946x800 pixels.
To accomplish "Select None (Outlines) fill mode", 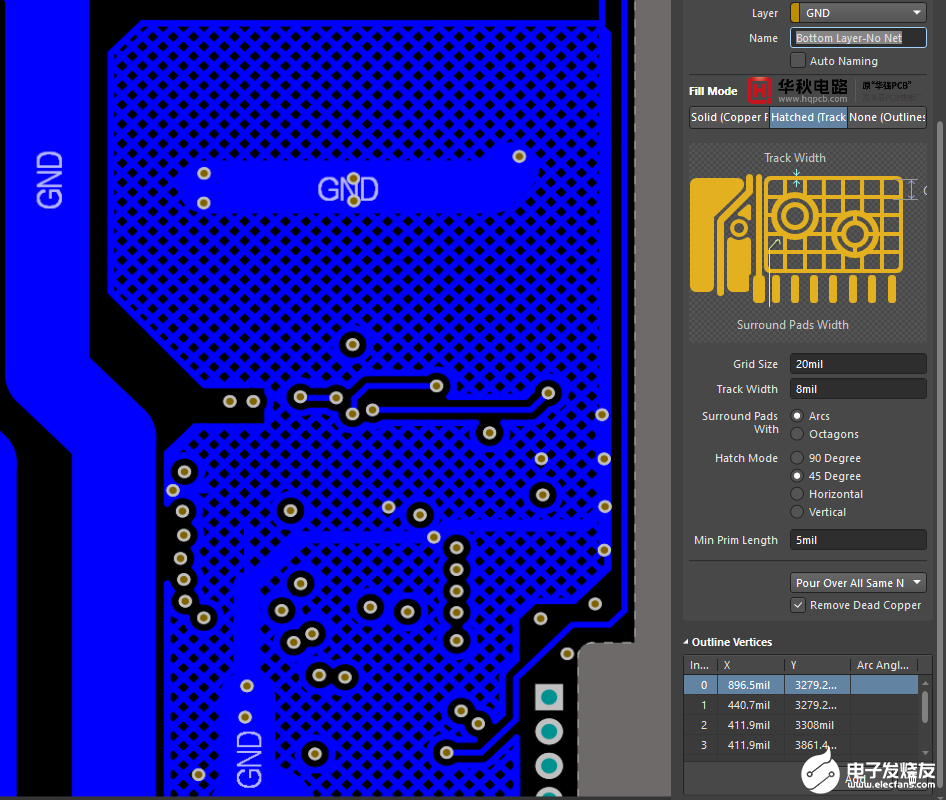I will click(887, 117).
